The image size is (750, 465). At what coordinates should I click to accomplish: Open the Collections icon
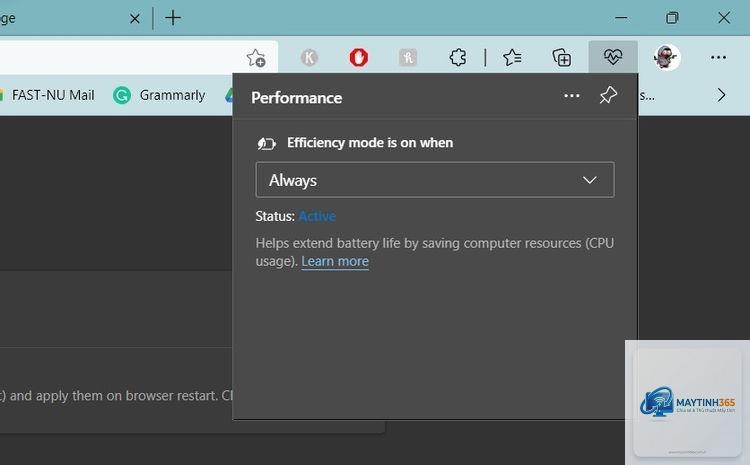(x=562, y=58)
